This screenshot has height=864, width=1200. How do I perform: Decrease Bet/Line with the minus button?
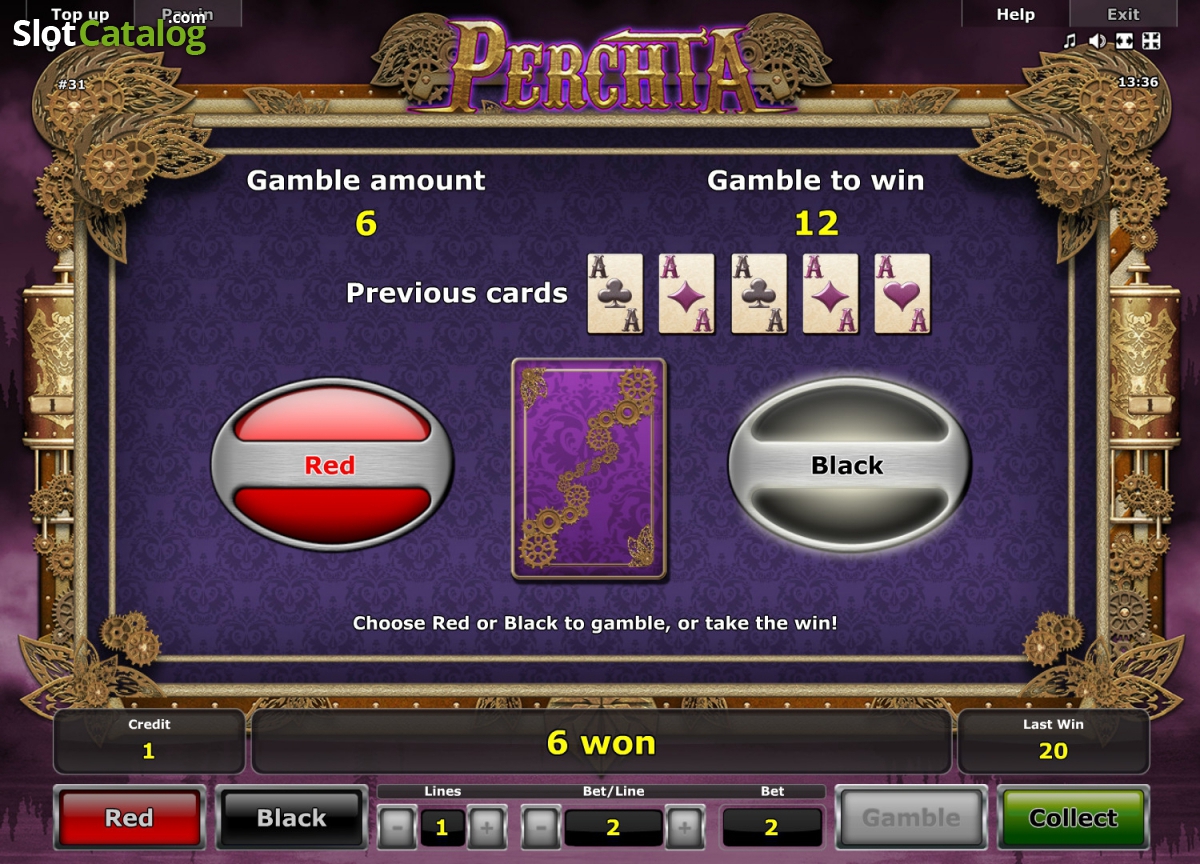[541, 827]
